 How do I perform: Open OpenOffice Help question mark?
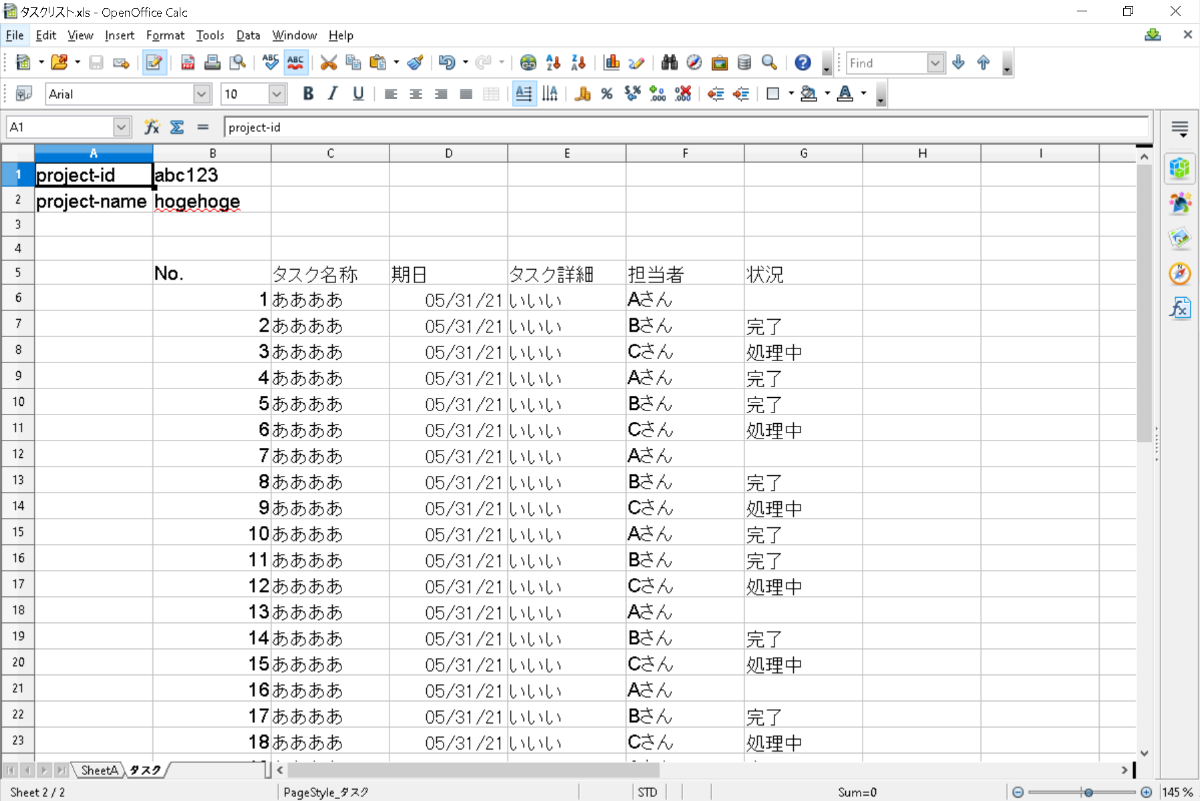point(802,62)
